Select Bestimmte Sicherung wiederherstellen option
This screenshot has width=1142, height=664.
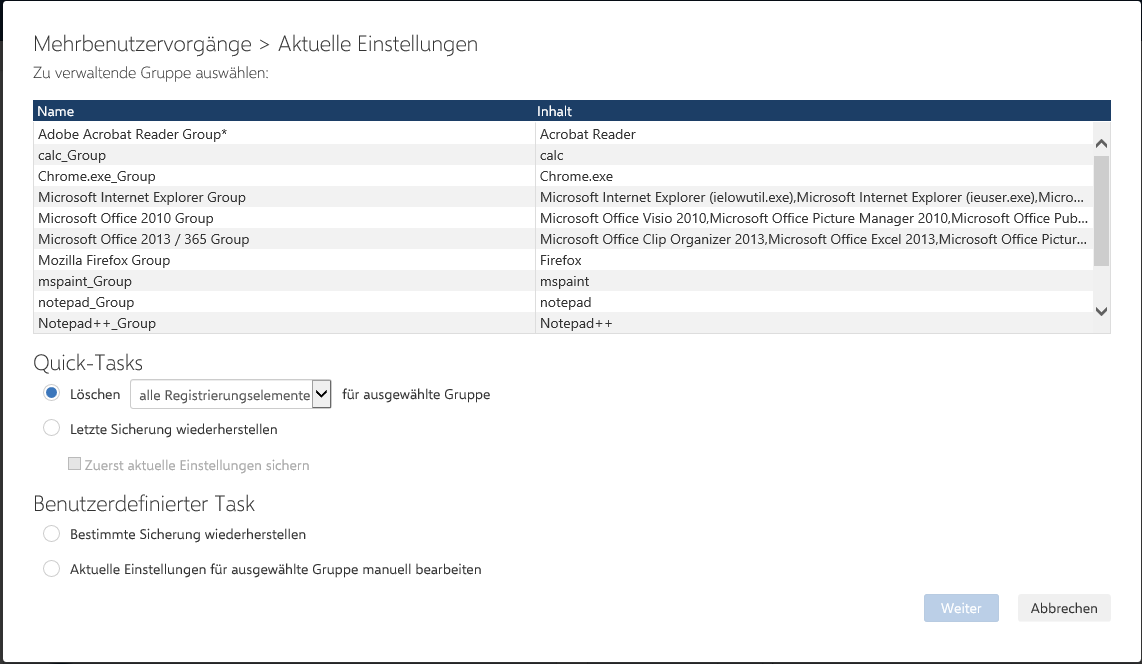[x=51, y=534]
